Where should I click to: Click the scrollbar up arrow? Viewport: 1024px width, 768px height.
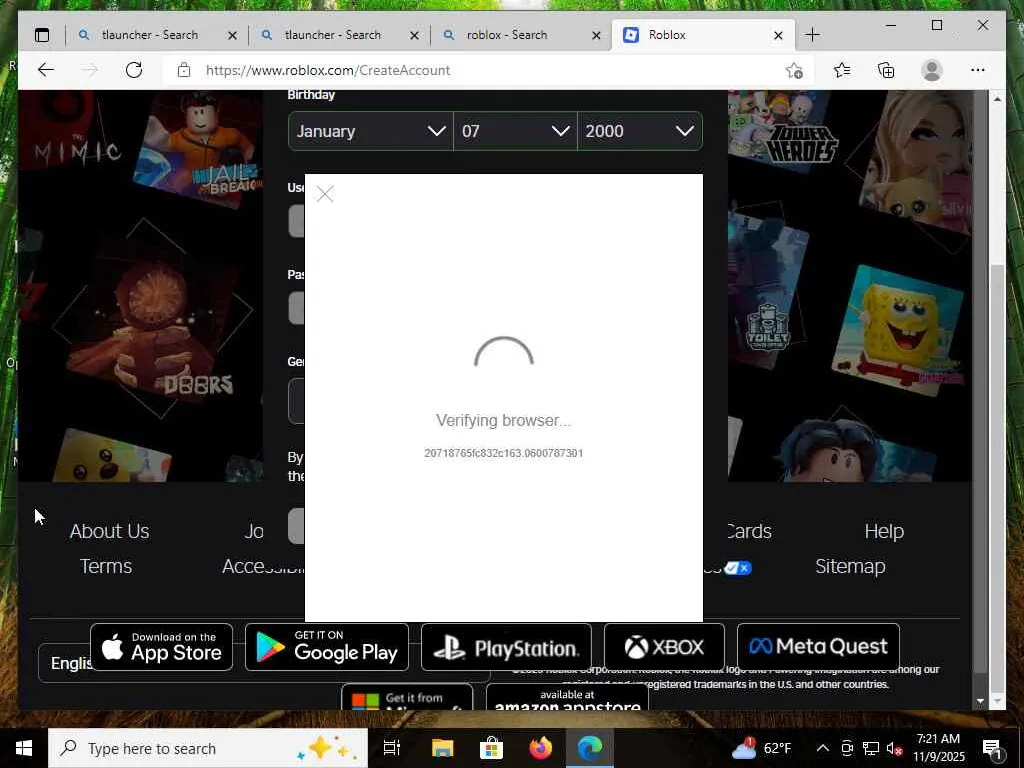[x=997, y=99]
